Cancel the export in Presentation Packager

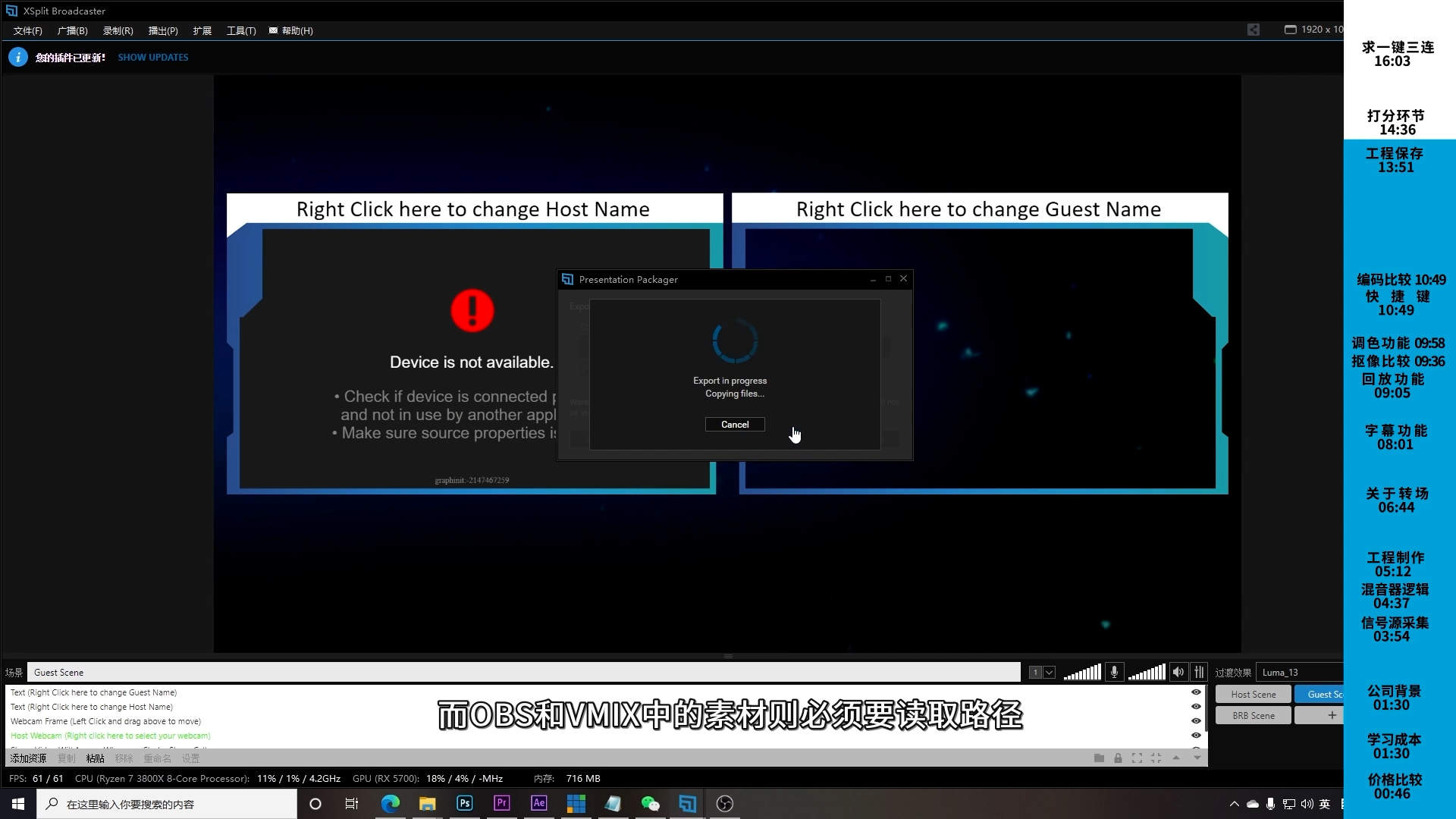[x=733, y=424]
